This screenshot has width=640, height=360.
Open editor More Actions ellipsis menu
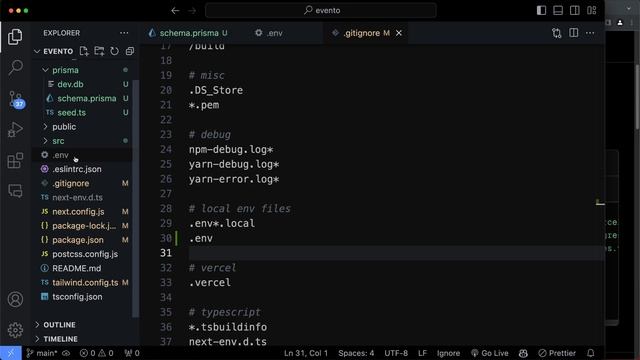click(590, 33)
